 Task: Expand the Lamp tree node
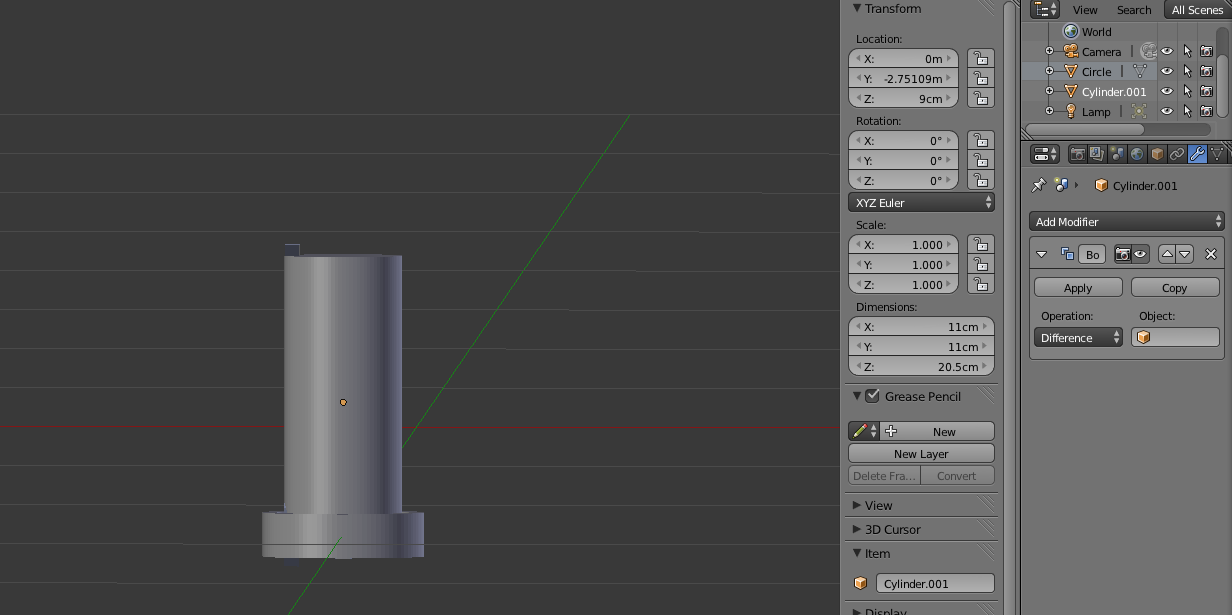(x=1049, y=111)
